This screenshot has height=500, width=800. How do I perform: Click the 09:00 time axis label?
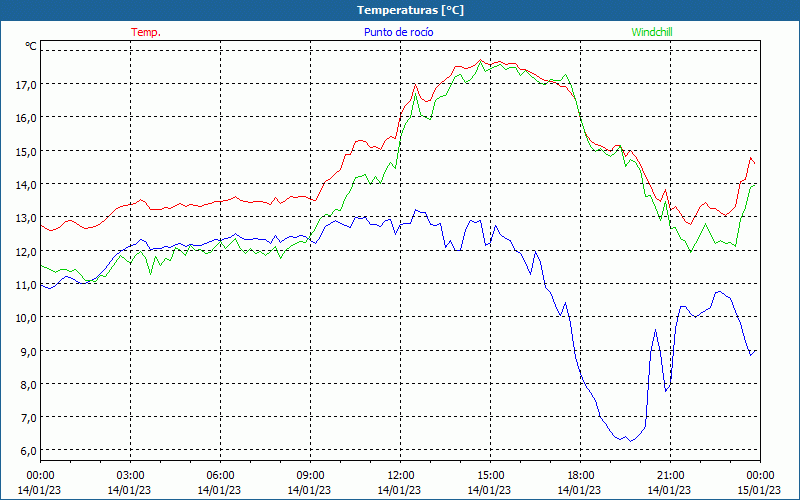(x=310, y=476)
